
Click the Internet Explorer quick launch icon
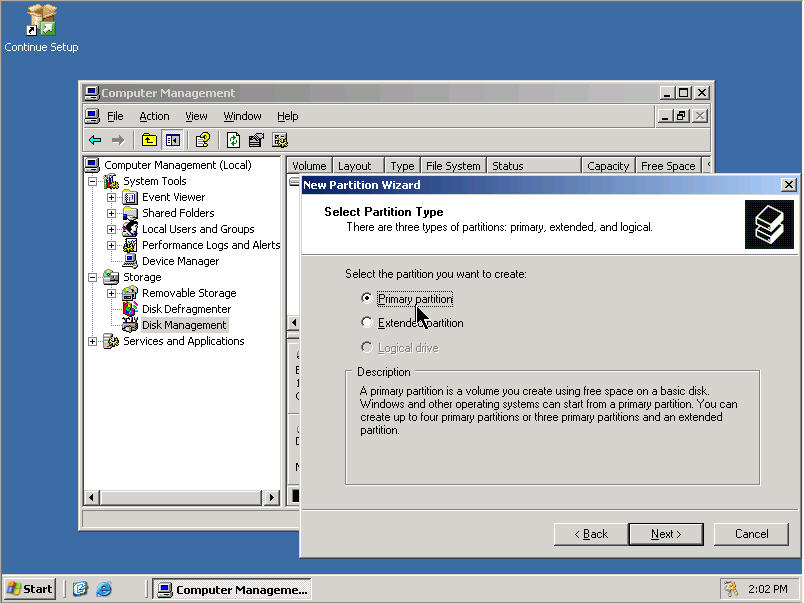coord(104,589)
